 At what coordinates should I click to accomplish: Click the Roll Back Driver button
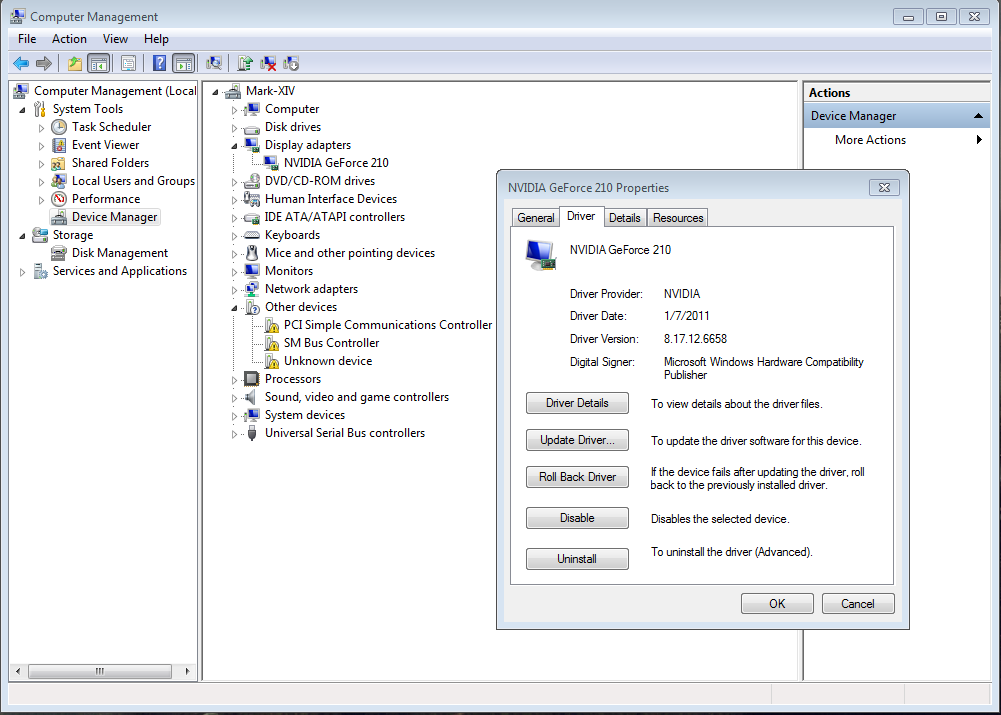(x=577, y=478)
